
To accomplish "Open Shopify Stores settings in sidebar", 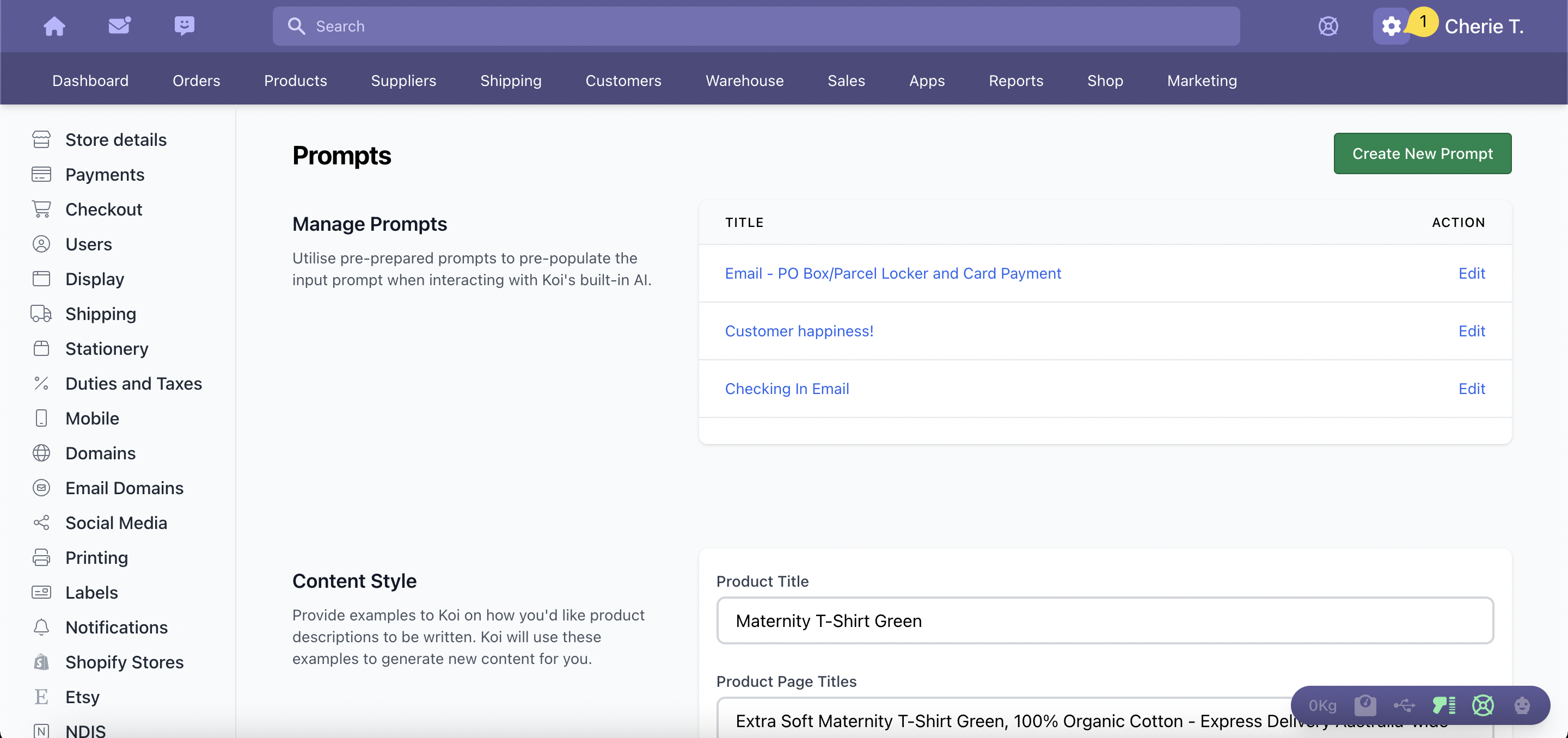I will [x=124, y=662].
